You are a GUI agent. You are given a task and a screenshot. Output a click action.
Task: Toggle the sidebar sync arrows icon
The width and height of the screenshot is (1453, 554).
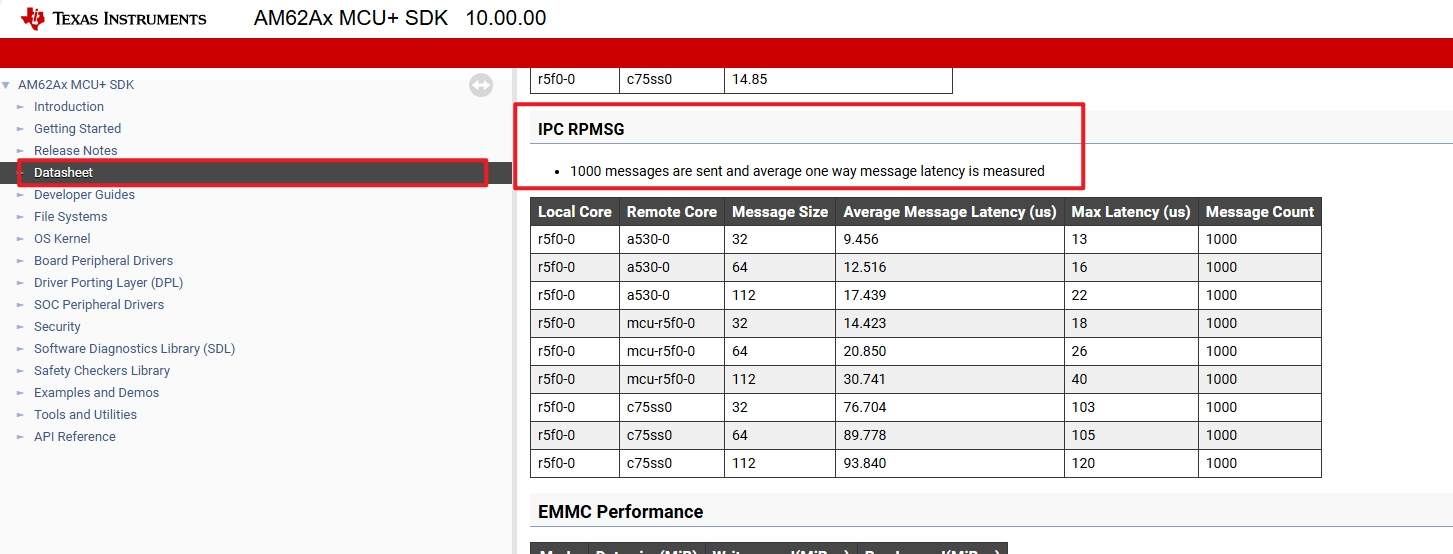pos(481,86)
